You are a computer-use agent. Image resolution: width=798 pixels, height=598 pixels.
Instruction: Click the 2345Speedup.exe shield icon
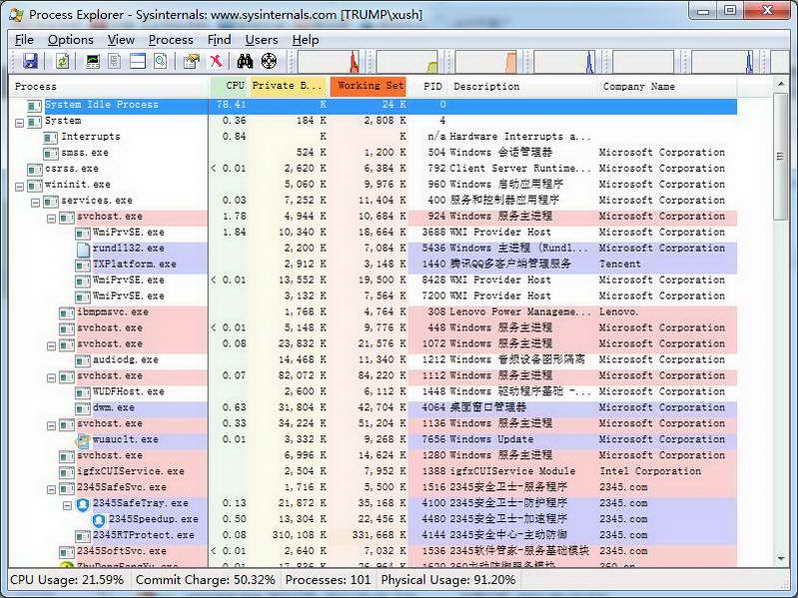pyautogui.click(x=99, y=520)
